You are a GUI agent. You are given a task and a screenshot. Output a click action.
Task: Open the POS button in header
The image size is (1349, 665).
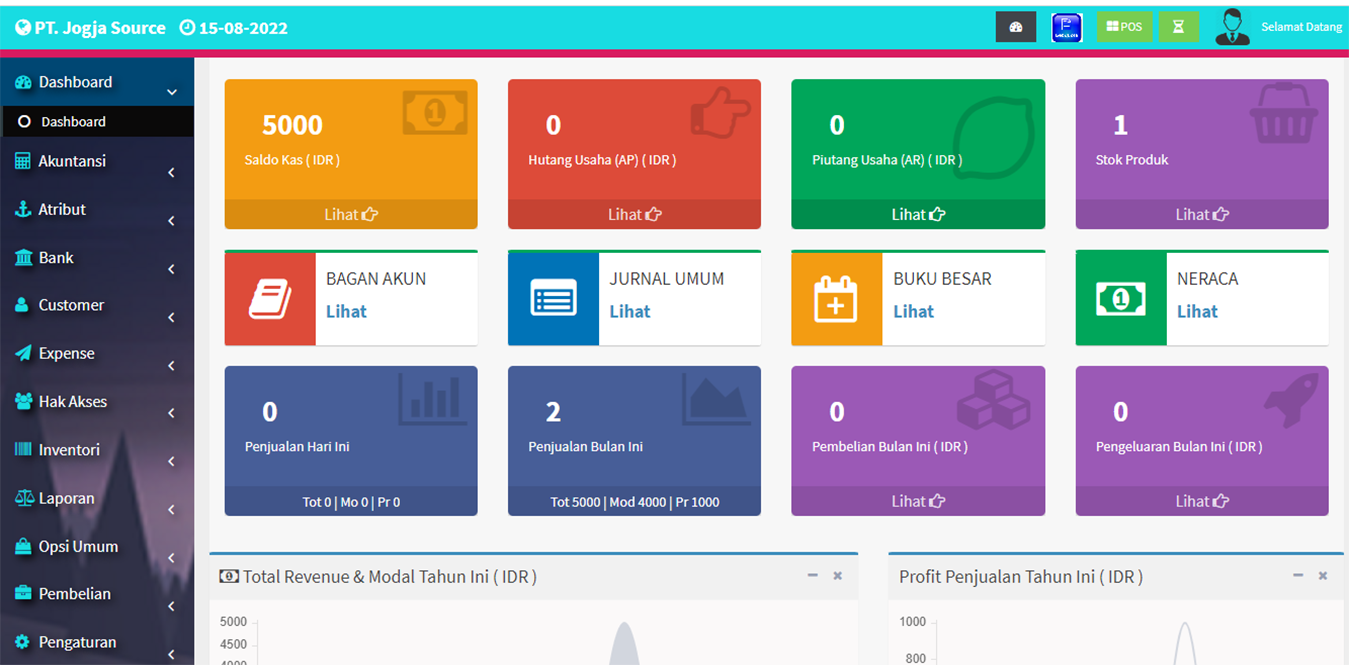[x=1124, y=27]
